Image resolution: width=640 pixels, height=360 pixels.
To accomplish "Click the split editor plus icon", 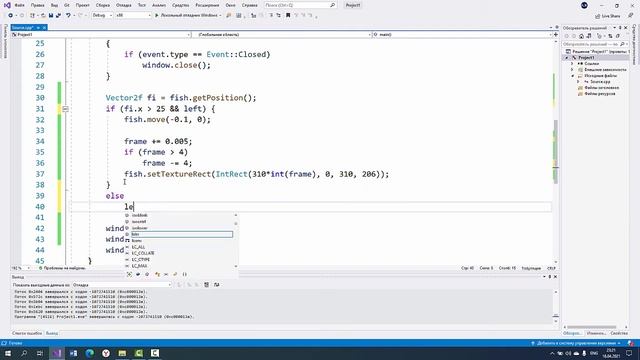I will (556, 35).
